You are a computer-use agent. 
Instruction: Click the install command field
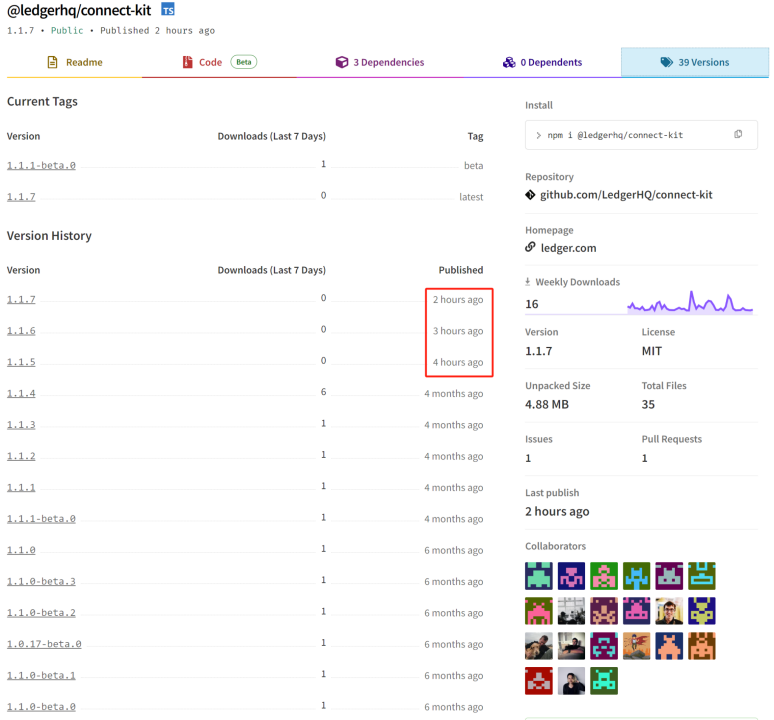point(641,135)
